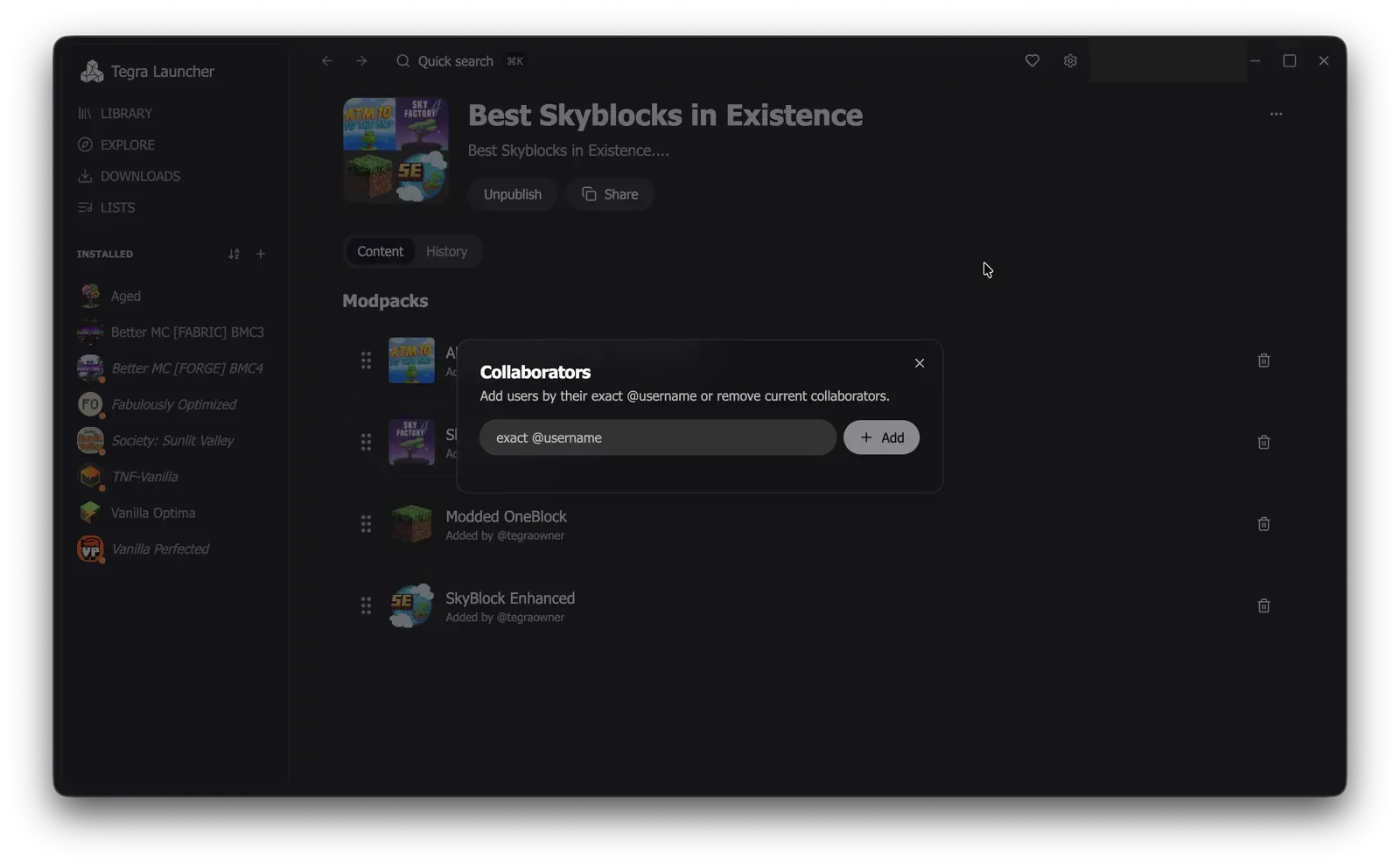Click the heart favorites icon
Viewport: 1400px width, 867px height.
[1032, 61]
